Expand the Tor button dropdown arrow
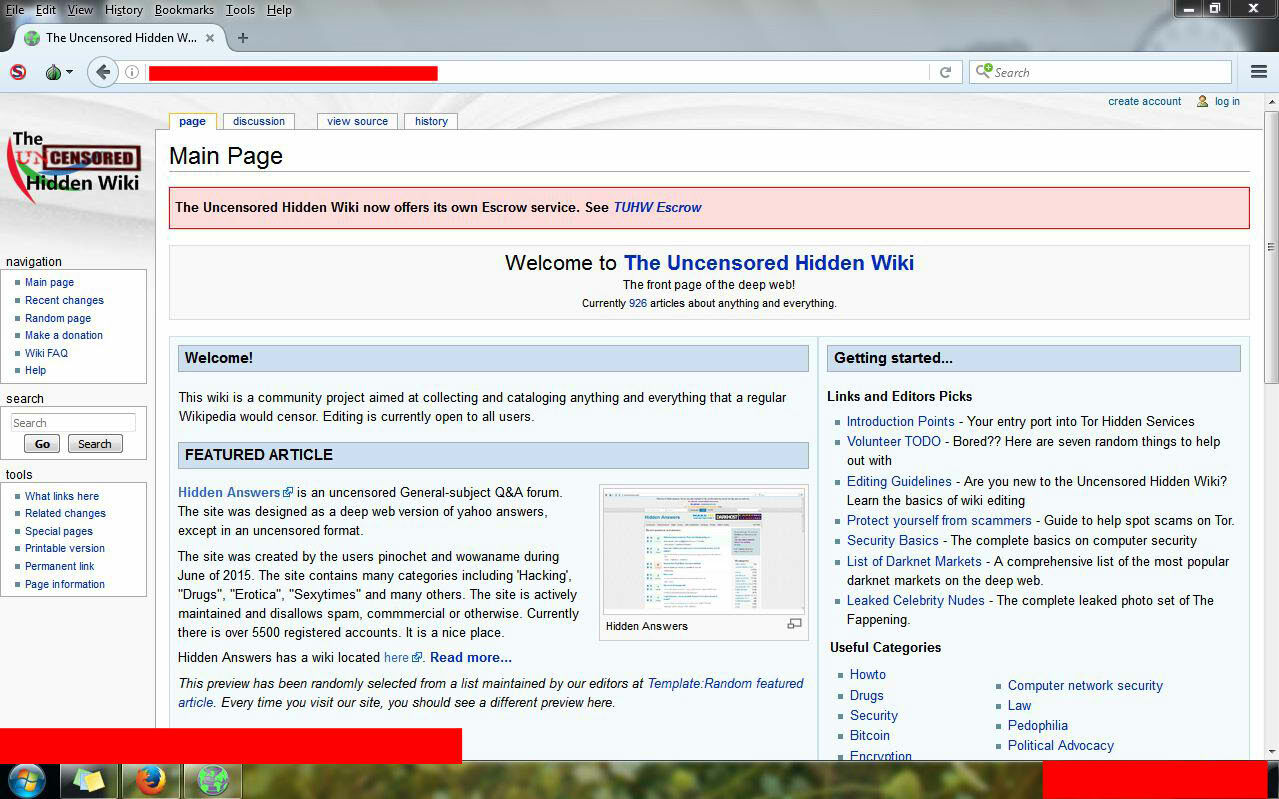 pyautogui.click(x=69, y=73)
